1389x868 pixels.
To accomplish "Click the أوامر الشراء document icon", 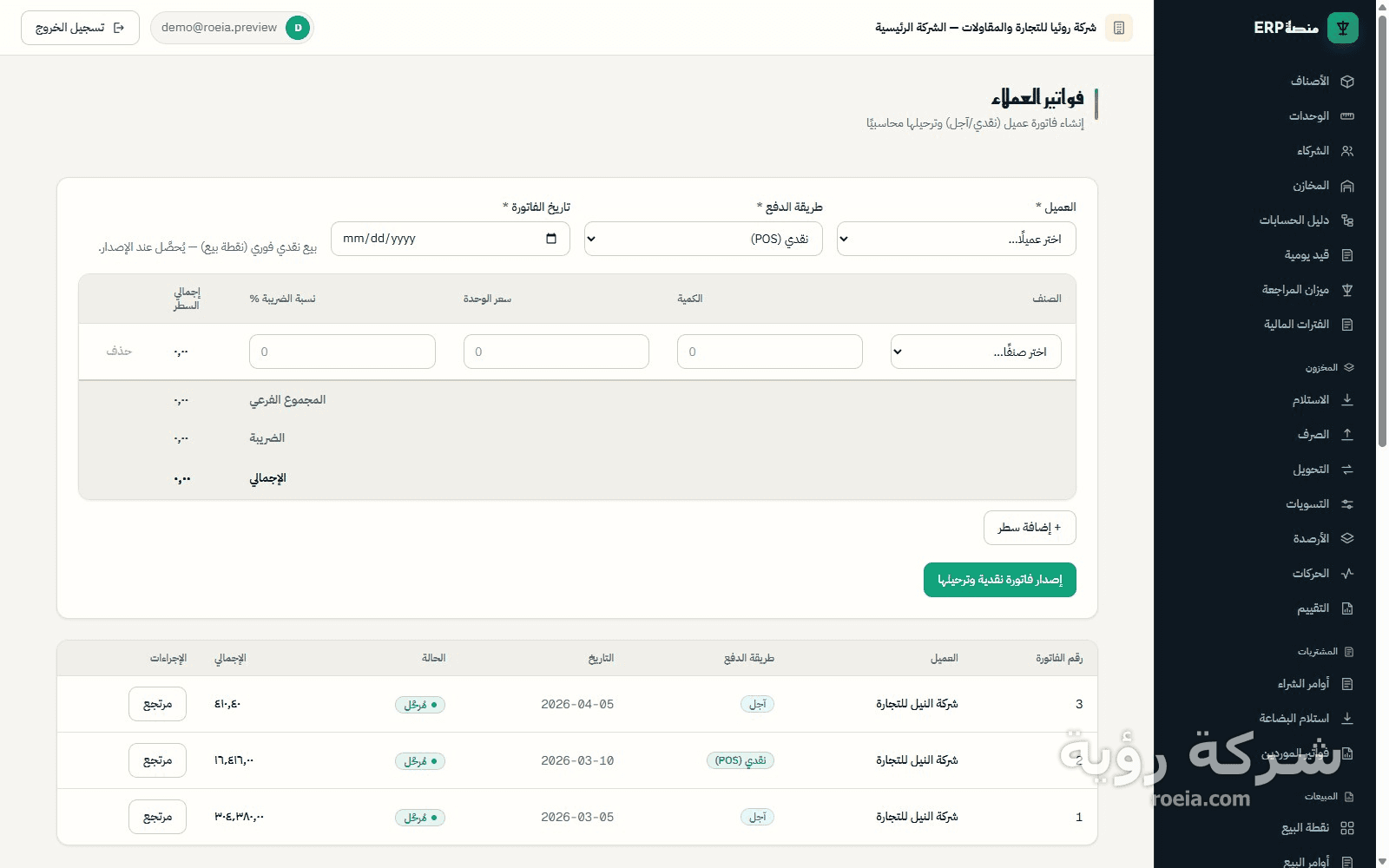I will pos(1347,684).
